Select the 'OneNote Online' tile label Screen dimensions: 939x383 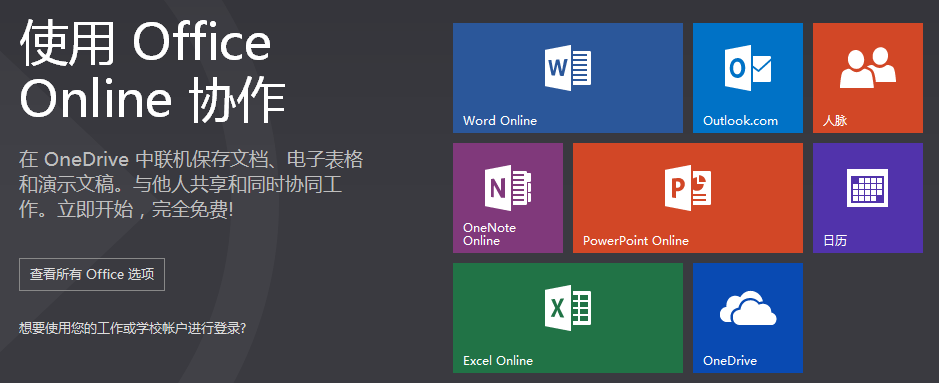pyautogui.click(x=489, y=234)
